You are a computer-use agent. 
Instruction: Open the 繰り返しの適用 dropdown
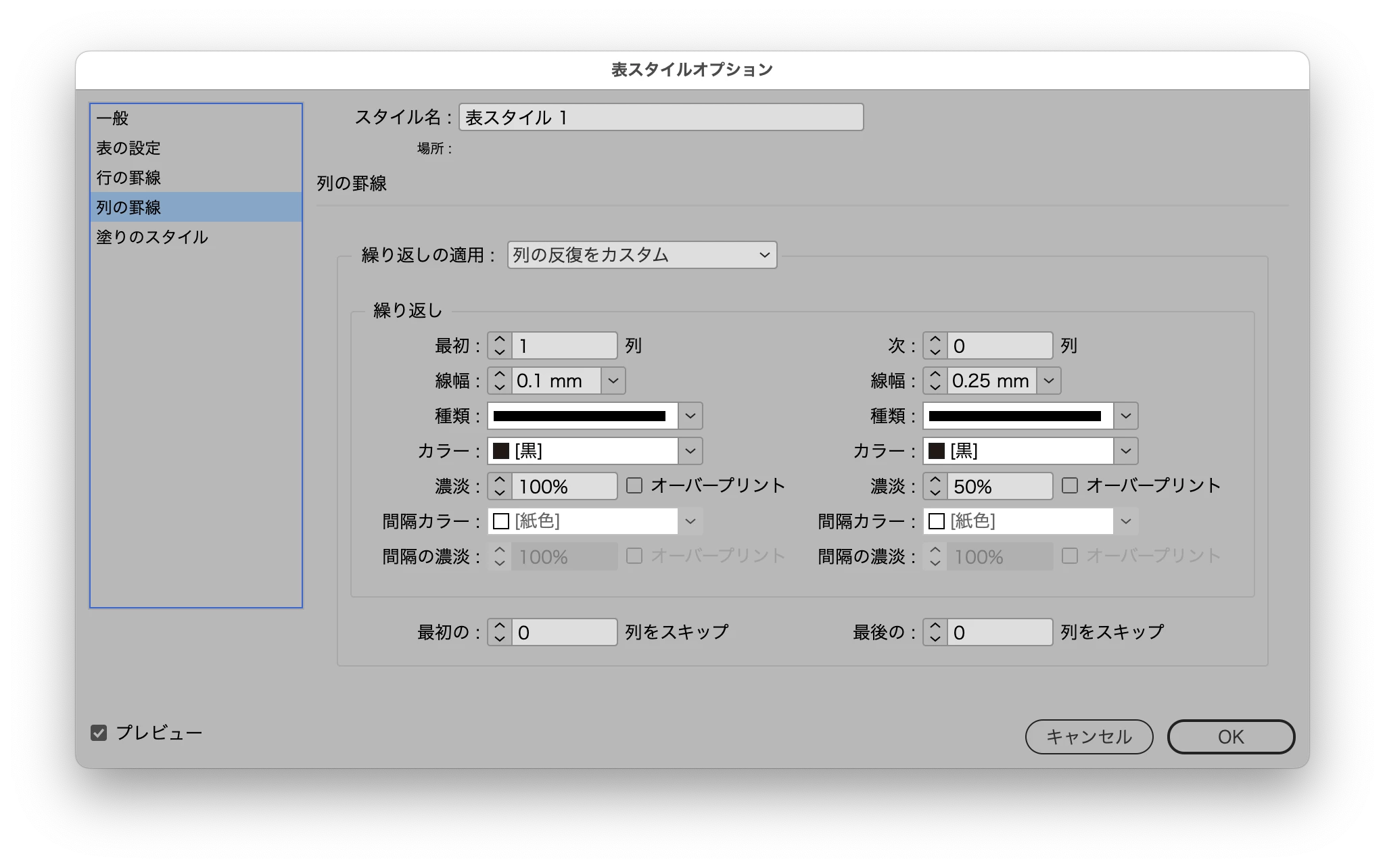coord(641,255)
